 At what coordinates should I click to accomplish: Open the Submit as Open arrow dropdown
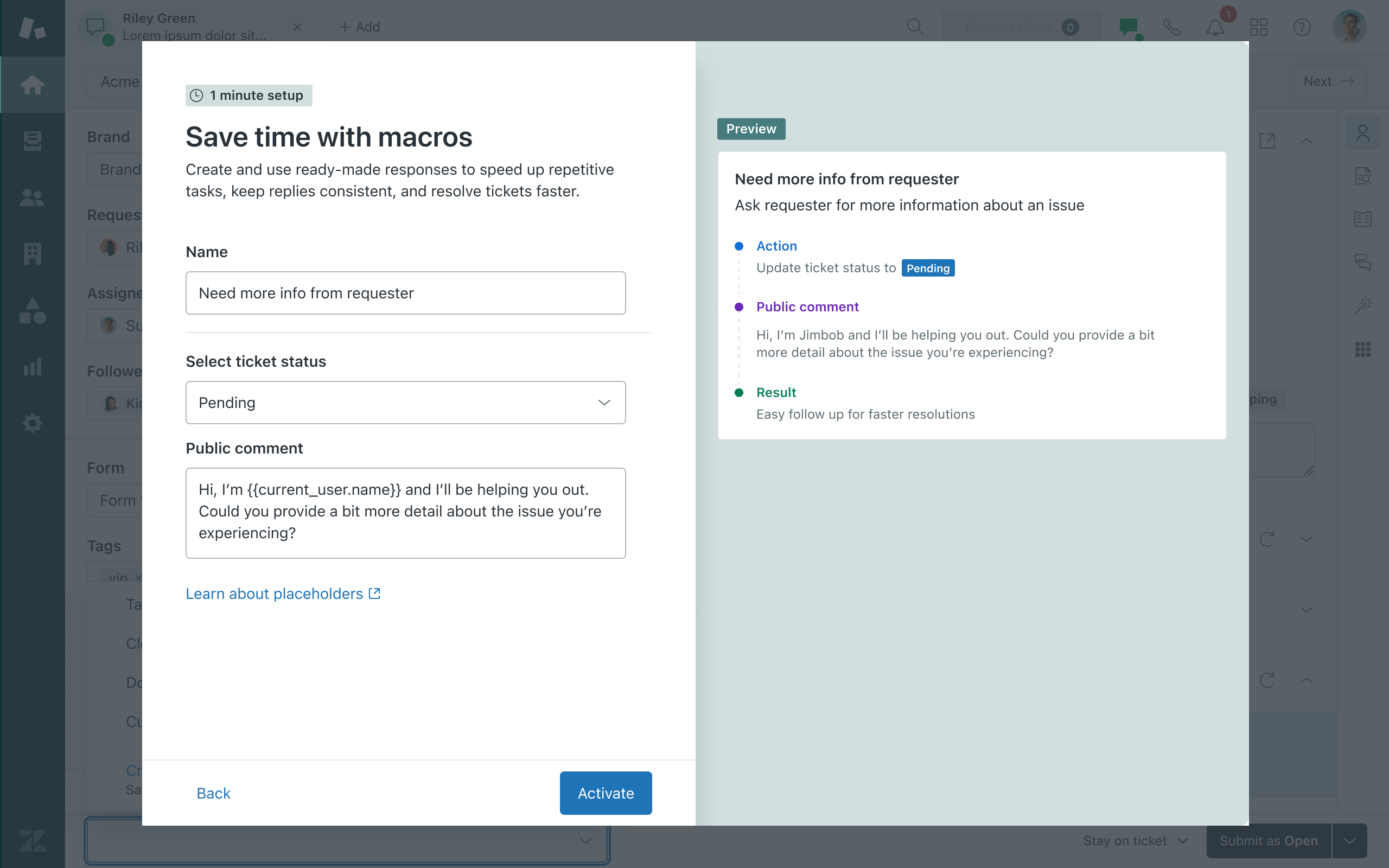(1349, 840)
